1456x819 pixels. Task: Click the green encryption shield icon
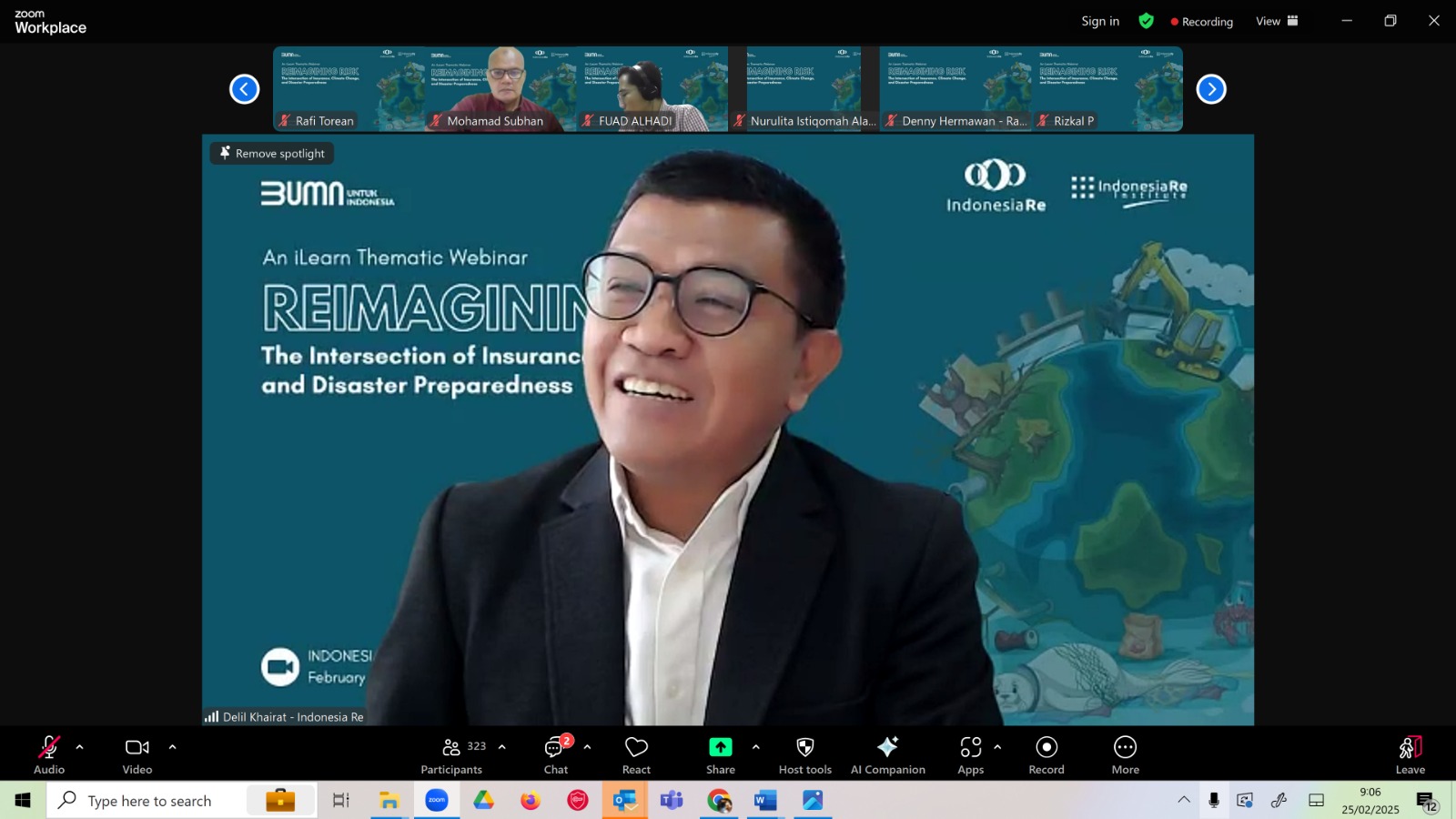tap(1147, 21)
